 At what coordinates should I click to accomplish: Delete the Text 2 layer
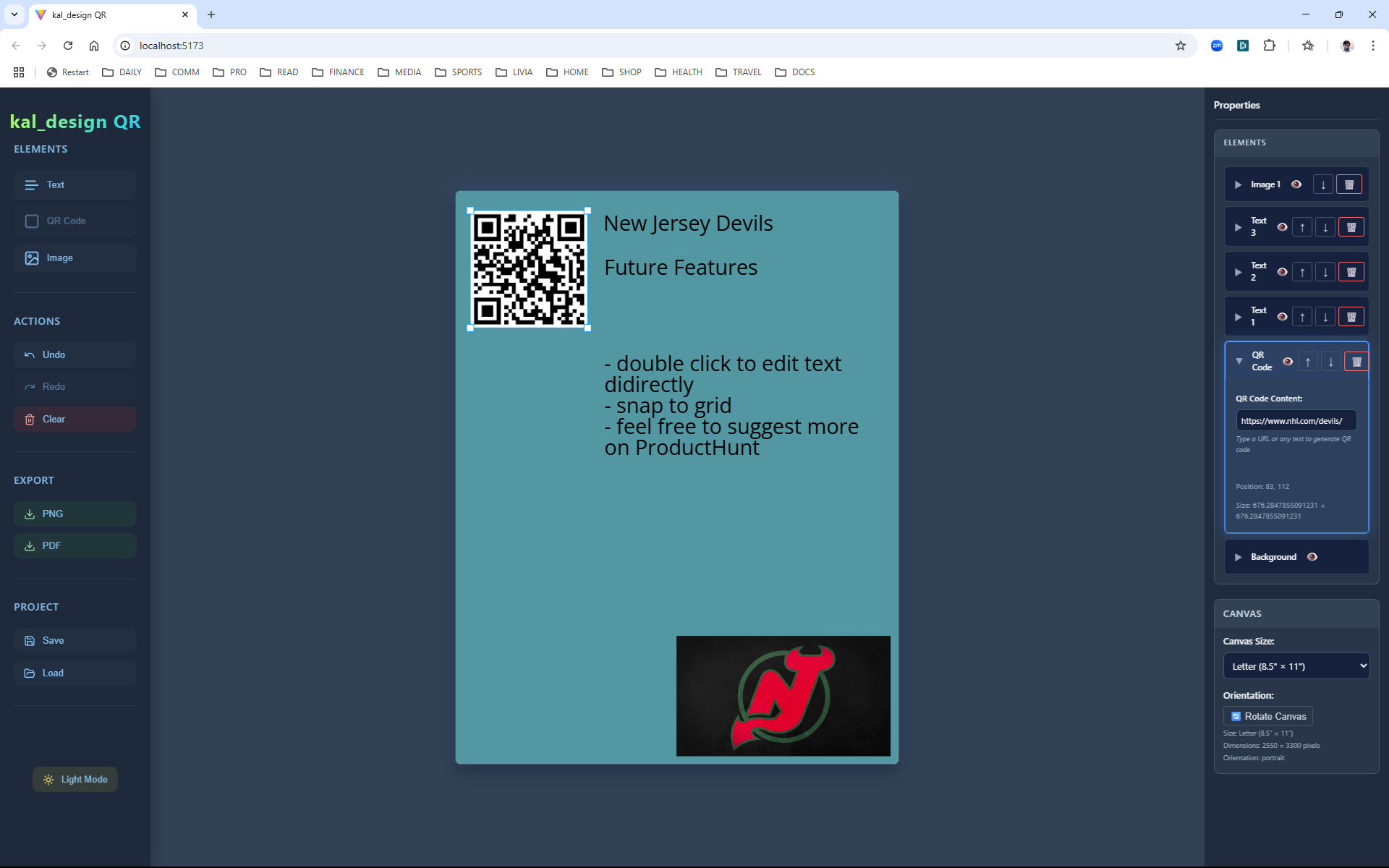click(1351, 272)
